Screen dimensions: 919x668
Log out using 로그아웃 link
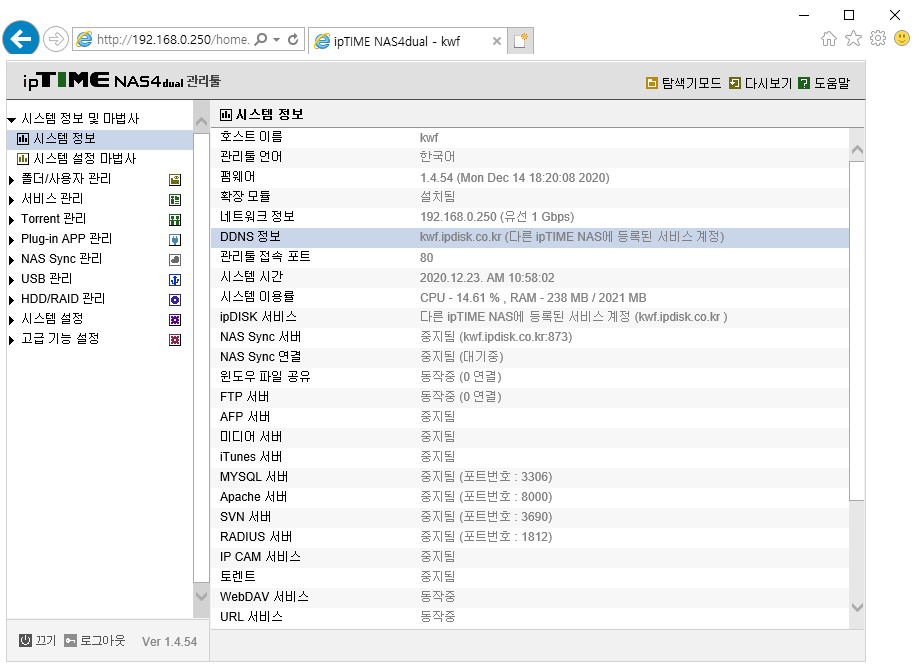pos(95,640)
